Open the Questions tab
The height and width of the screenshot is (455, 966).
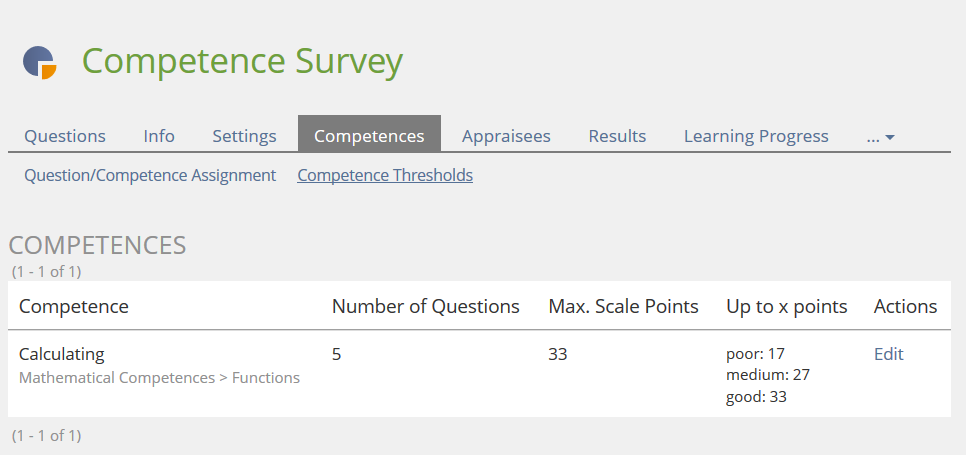(65, 136)
